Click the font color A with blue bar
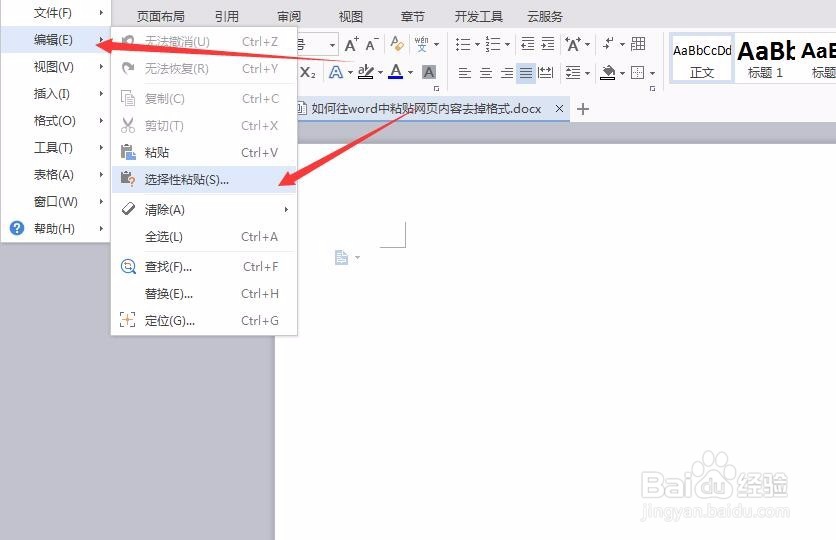The image size is (836, 540). 395,72
